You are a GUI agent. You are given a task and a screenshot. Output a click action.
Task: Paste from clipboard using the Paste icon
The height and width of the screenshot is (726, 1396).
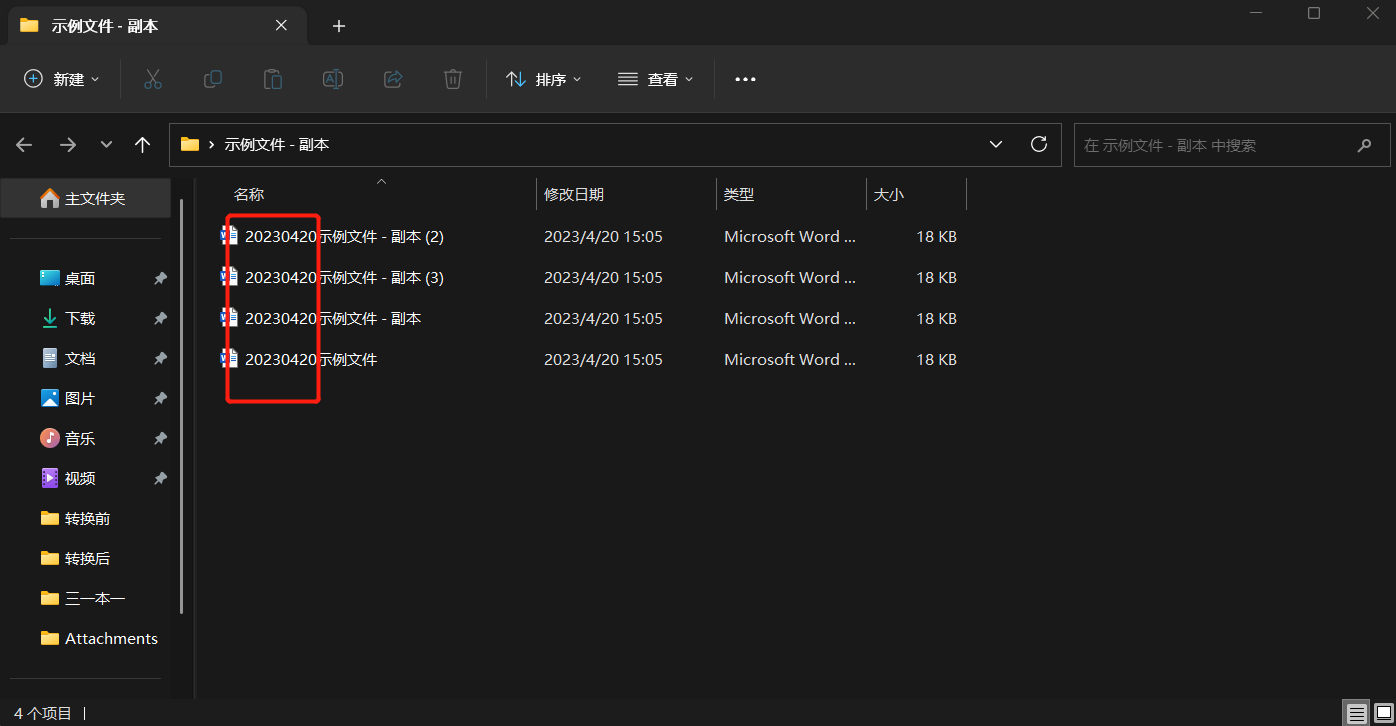point(272,79)
